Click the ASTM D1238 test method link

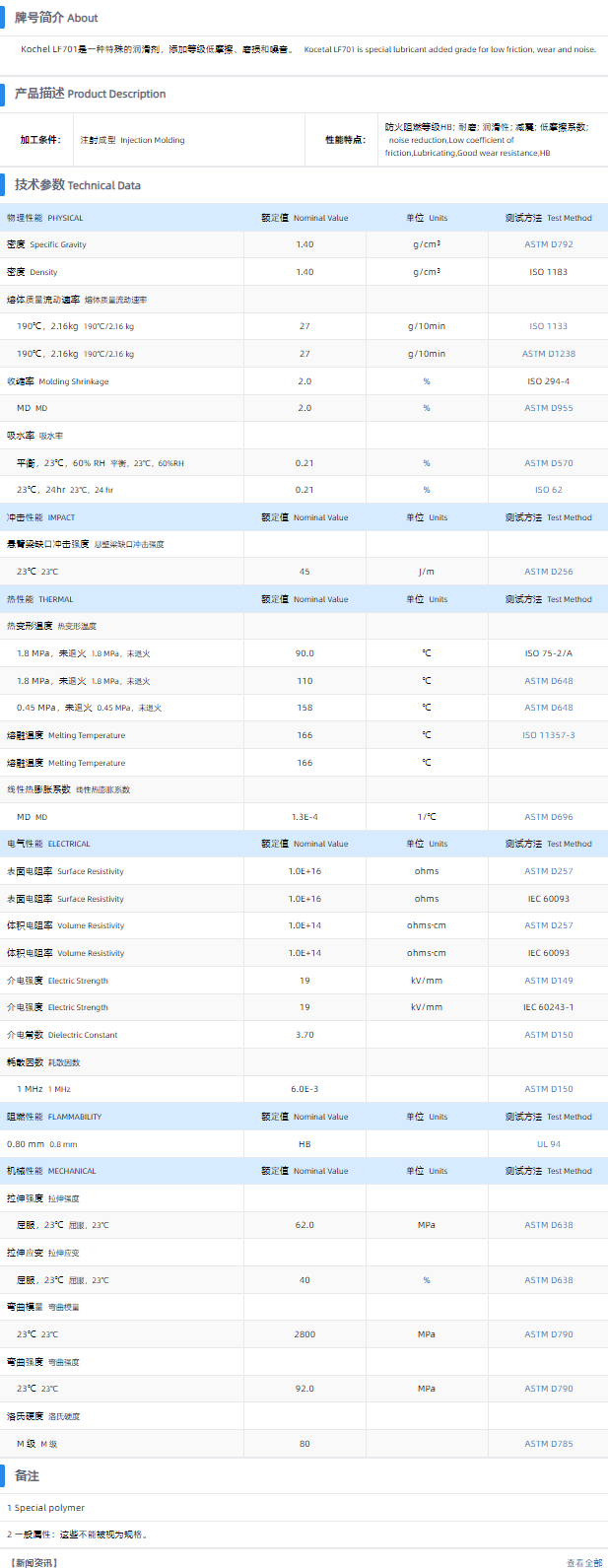(548, 354)
